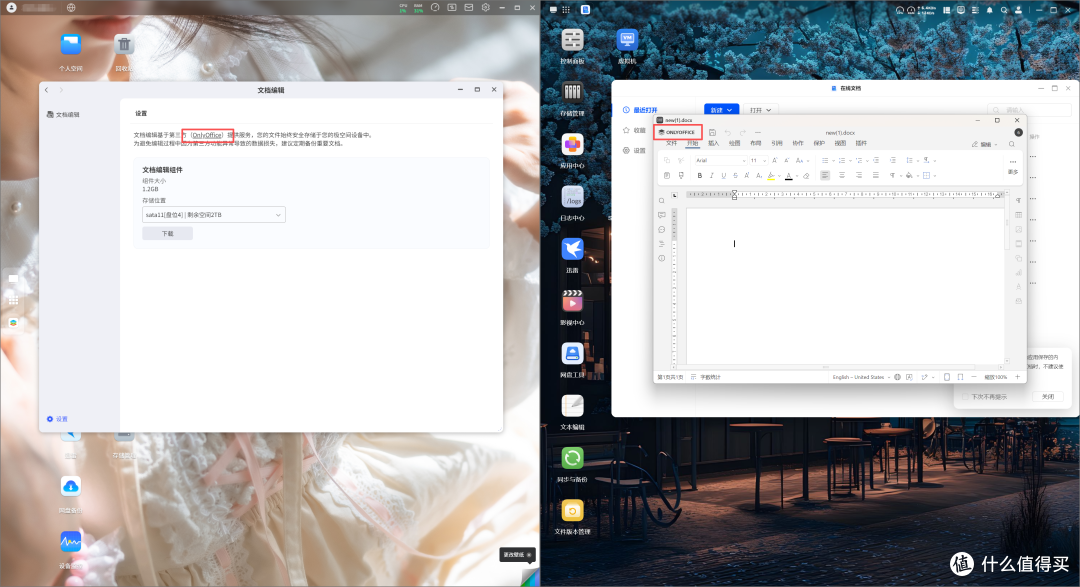Open the English – United States language selector

861,377
